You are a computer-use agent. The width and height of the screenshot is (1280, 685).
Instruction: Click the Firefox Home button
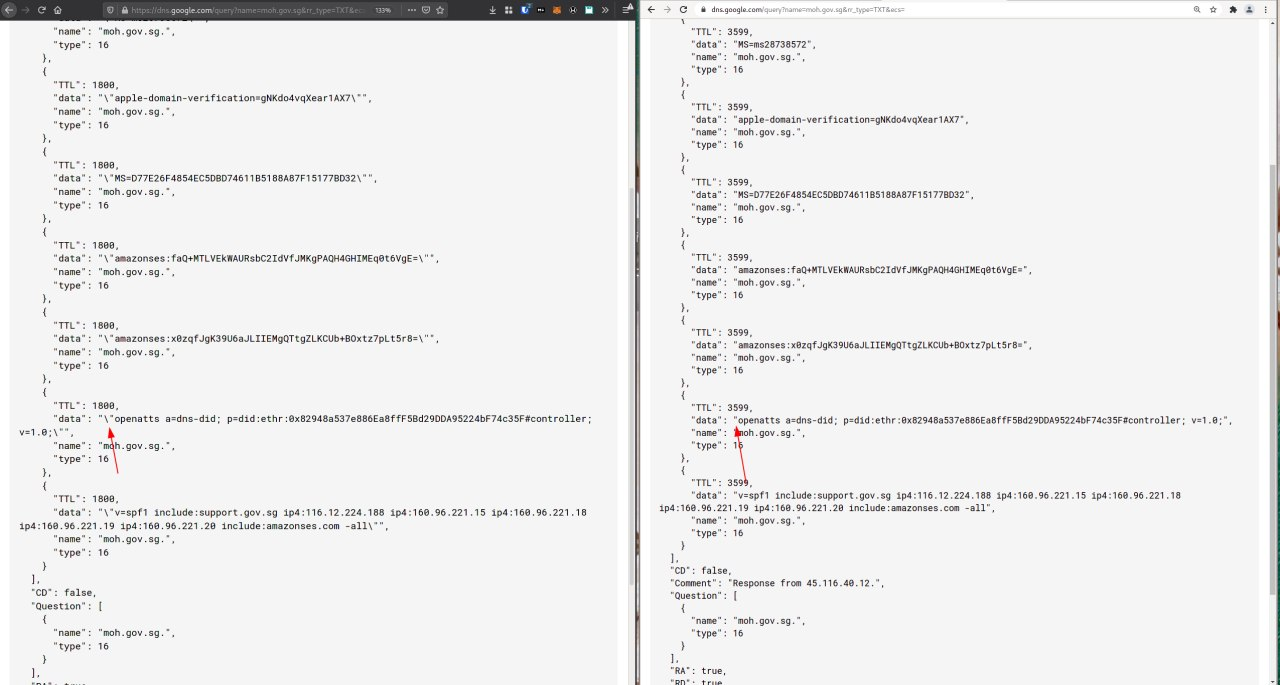pos(56,9)
